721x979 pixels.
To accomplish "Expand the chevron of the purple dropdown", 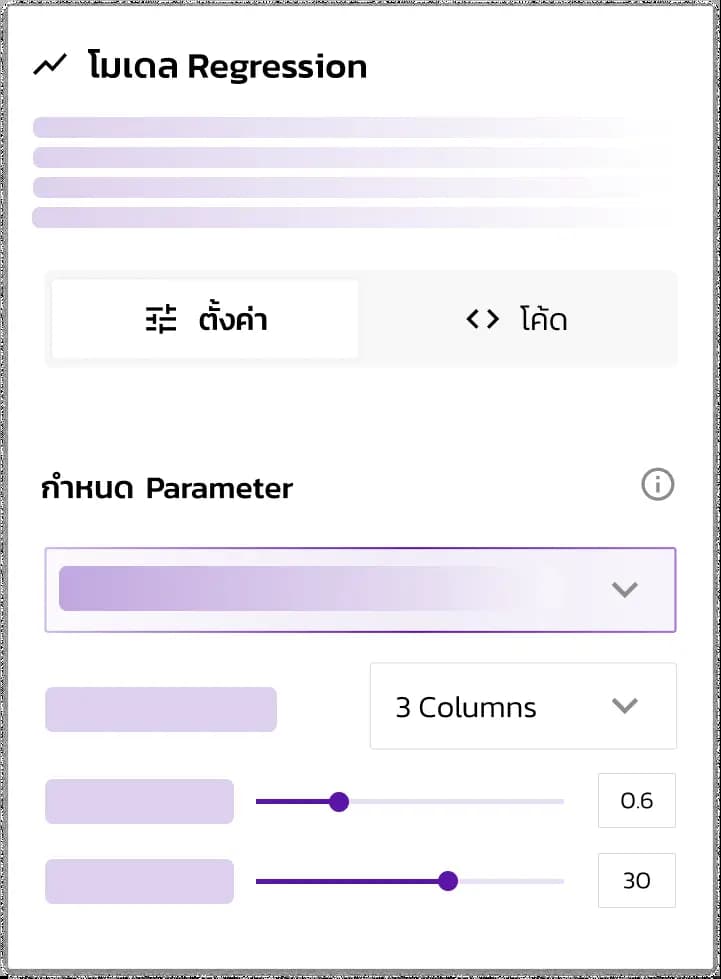I will (624, 589).
